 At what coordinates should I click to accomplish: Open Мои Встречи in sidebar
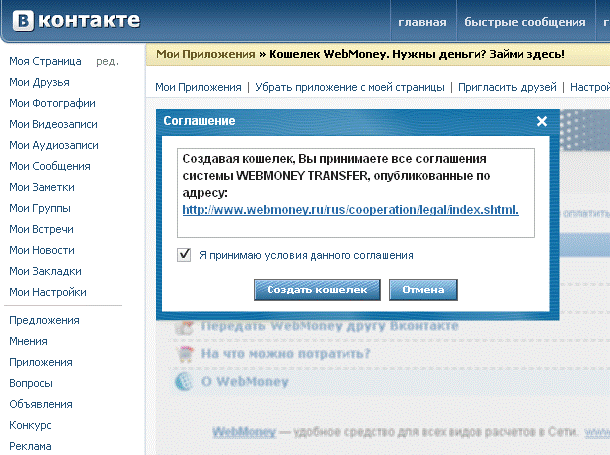(x=41, y=229)
